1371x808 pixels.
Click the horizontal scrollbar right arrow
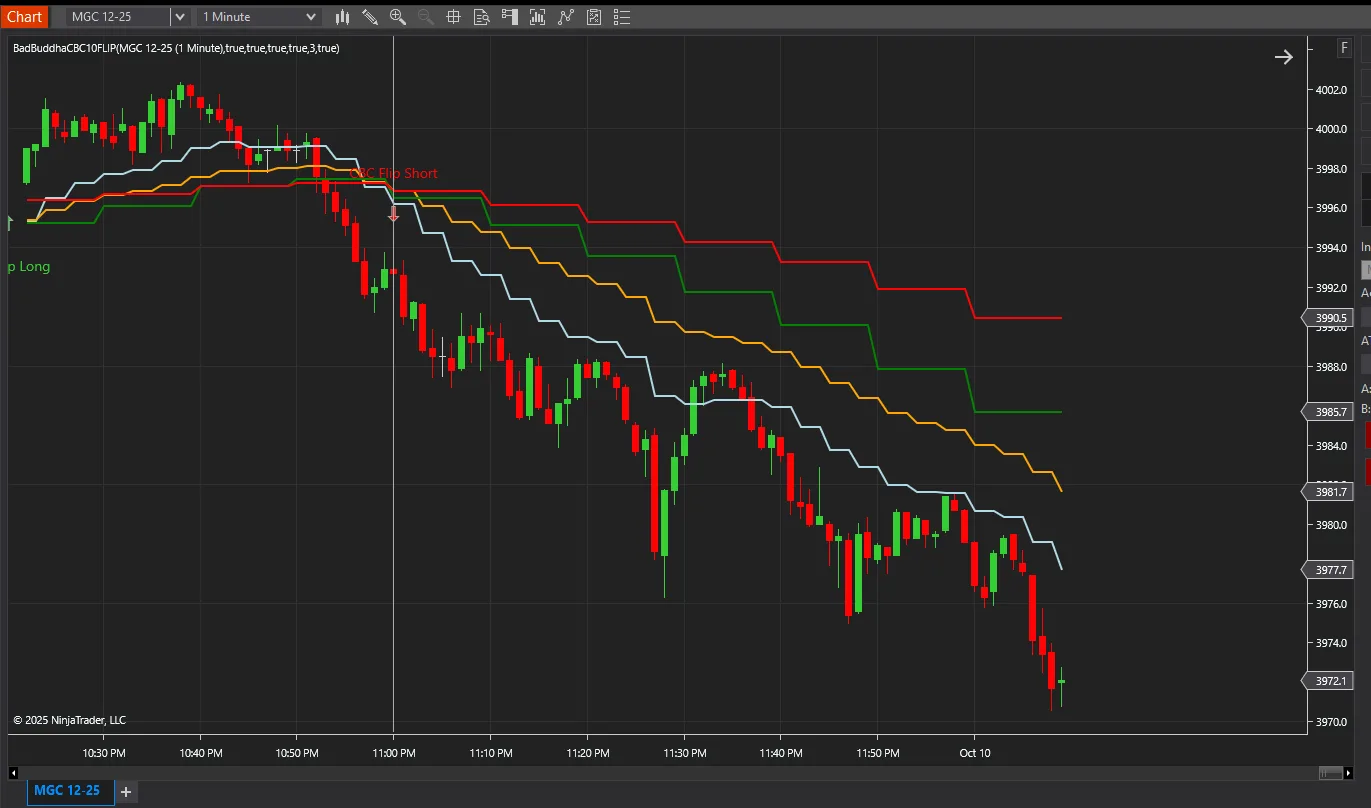[1350, 772]
